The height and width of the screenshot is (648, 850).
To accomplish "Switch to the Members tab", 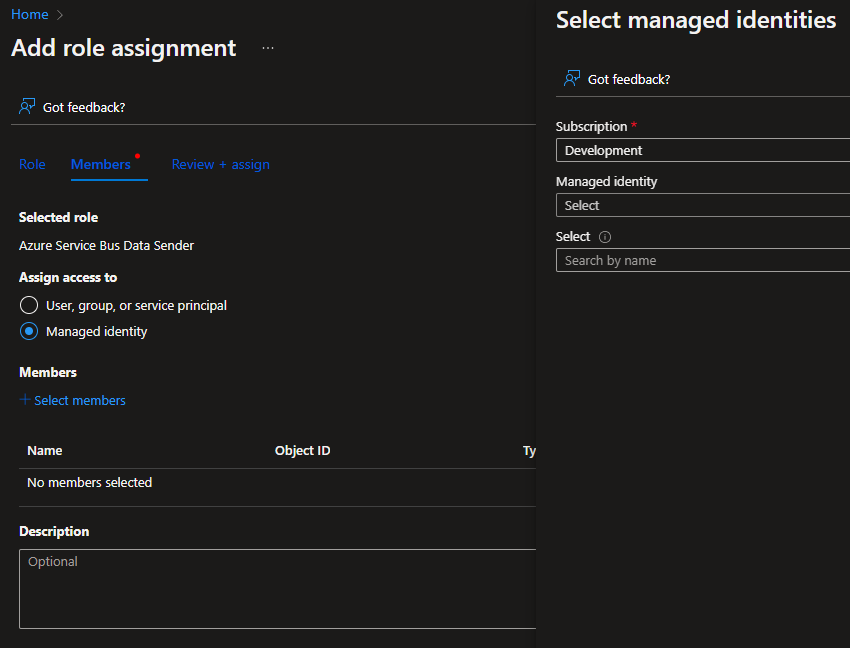I will point(101,164).
